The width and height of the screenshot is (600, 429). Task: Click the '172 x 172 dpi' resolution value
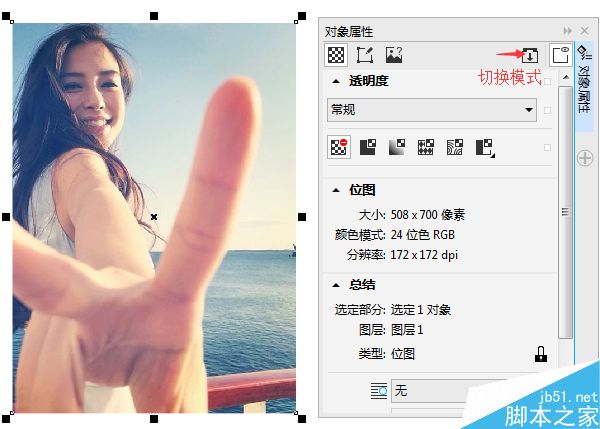click(x=424, y=254)
